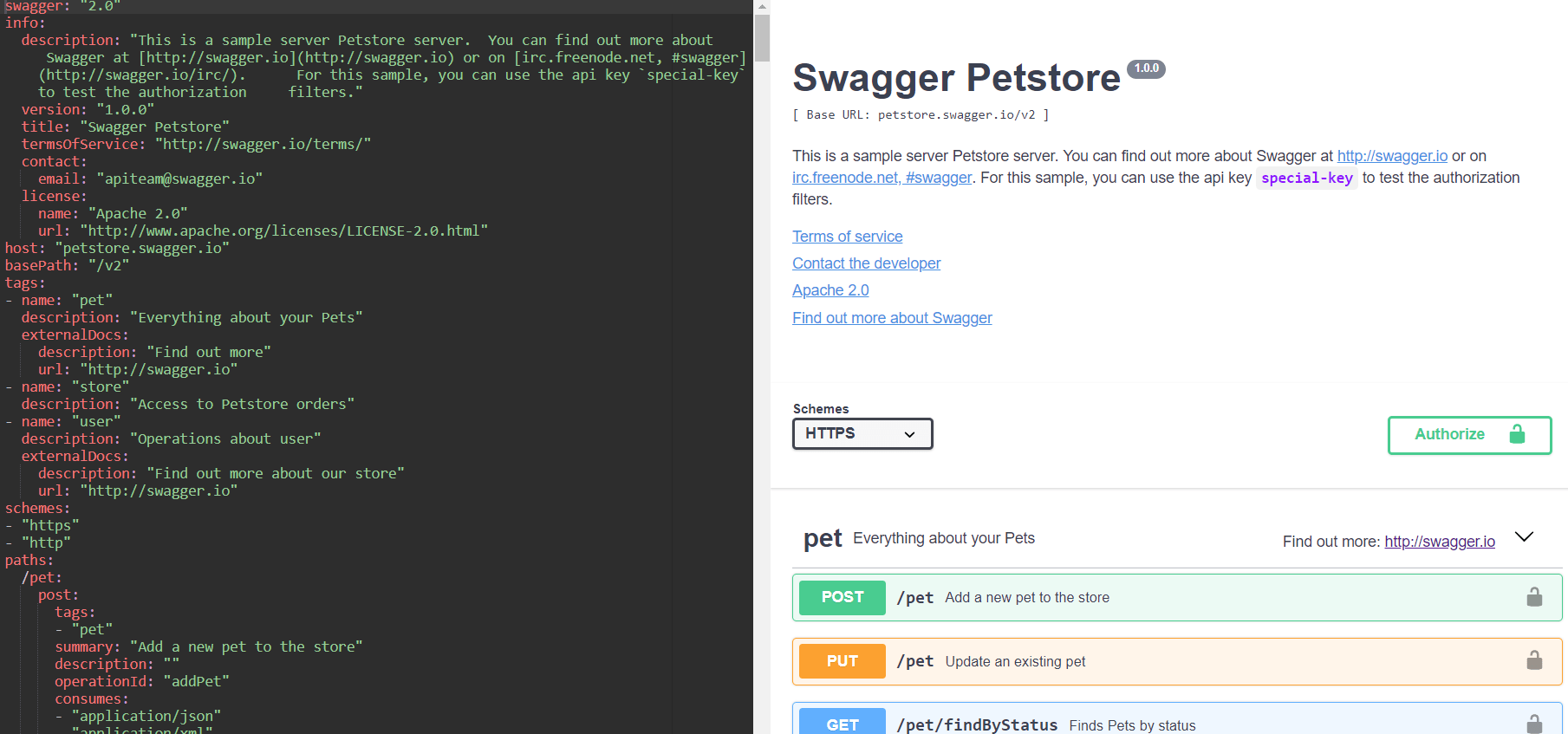Image resolution: width=1568 pixels, height=734 pixels.
Task: Click the 'summary: "Add a new pet to the store"' line
Action: coord(209,646)
